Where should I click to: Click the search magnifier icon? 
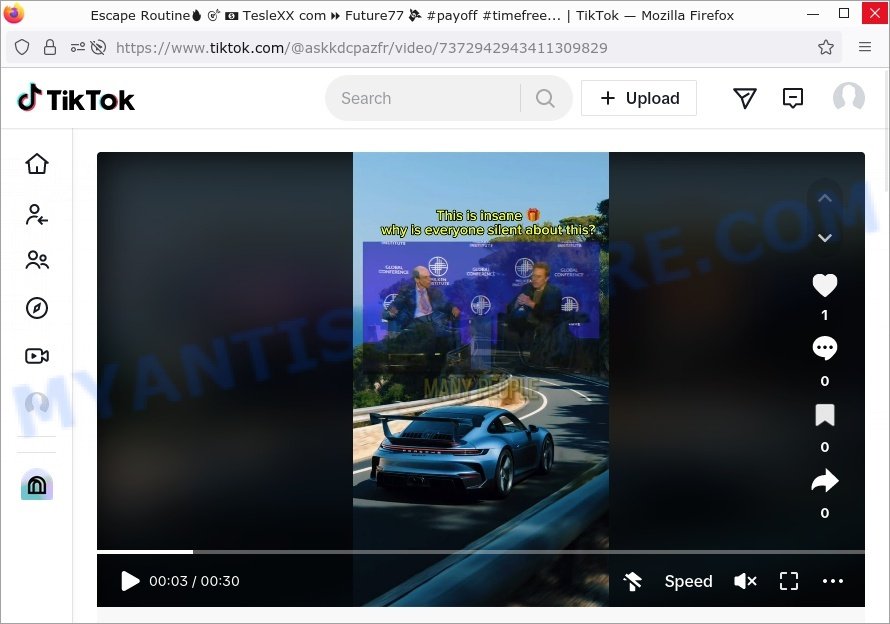(545, 98)
